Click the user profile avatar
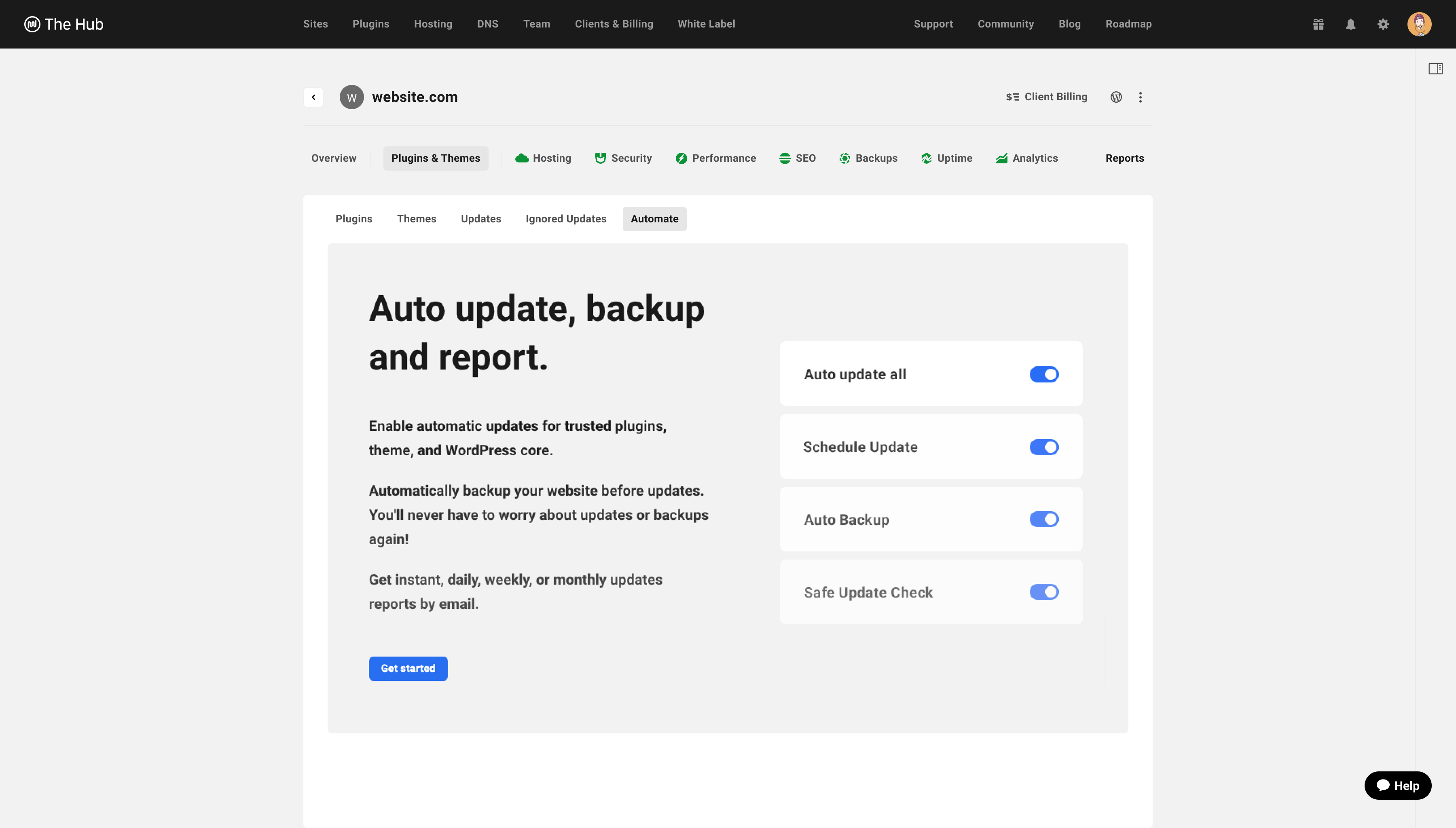This screenshot has height=828, width=1456. coord(1419,24)
